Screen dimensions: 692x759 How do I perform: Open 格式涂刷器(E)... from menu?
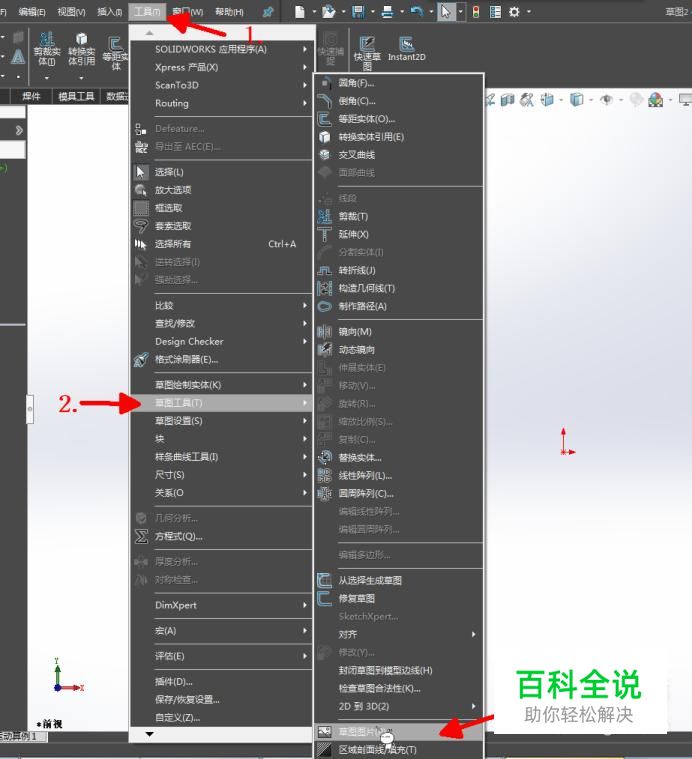[222, 359]
